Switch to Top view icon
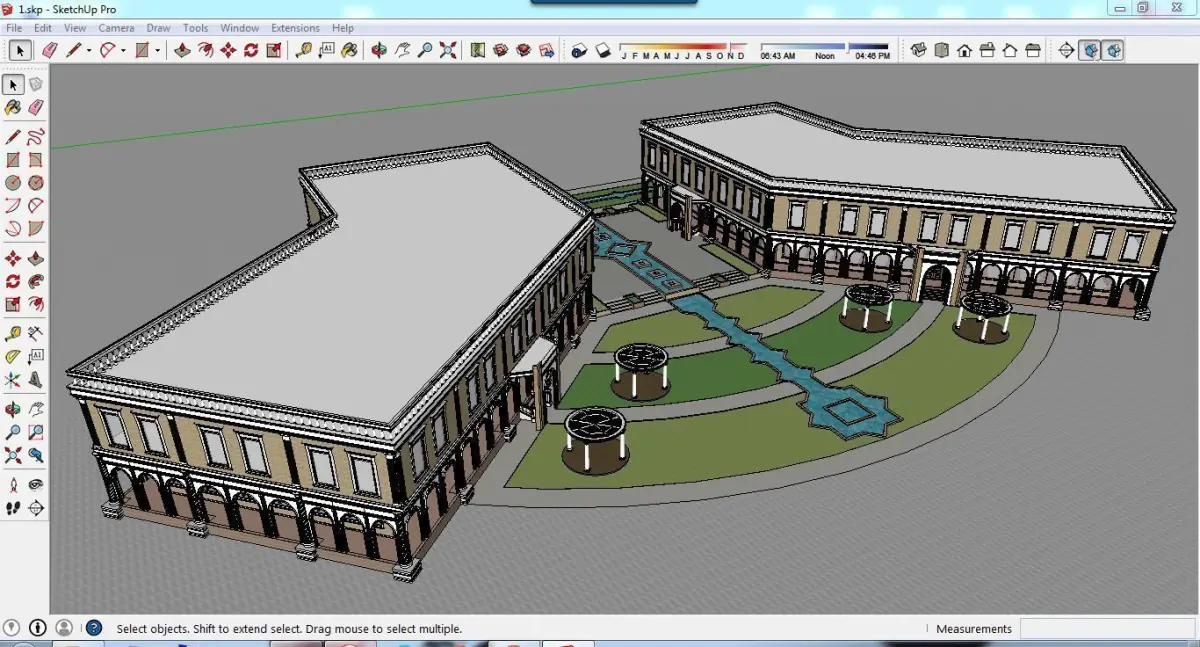 (x=941, y=50)
